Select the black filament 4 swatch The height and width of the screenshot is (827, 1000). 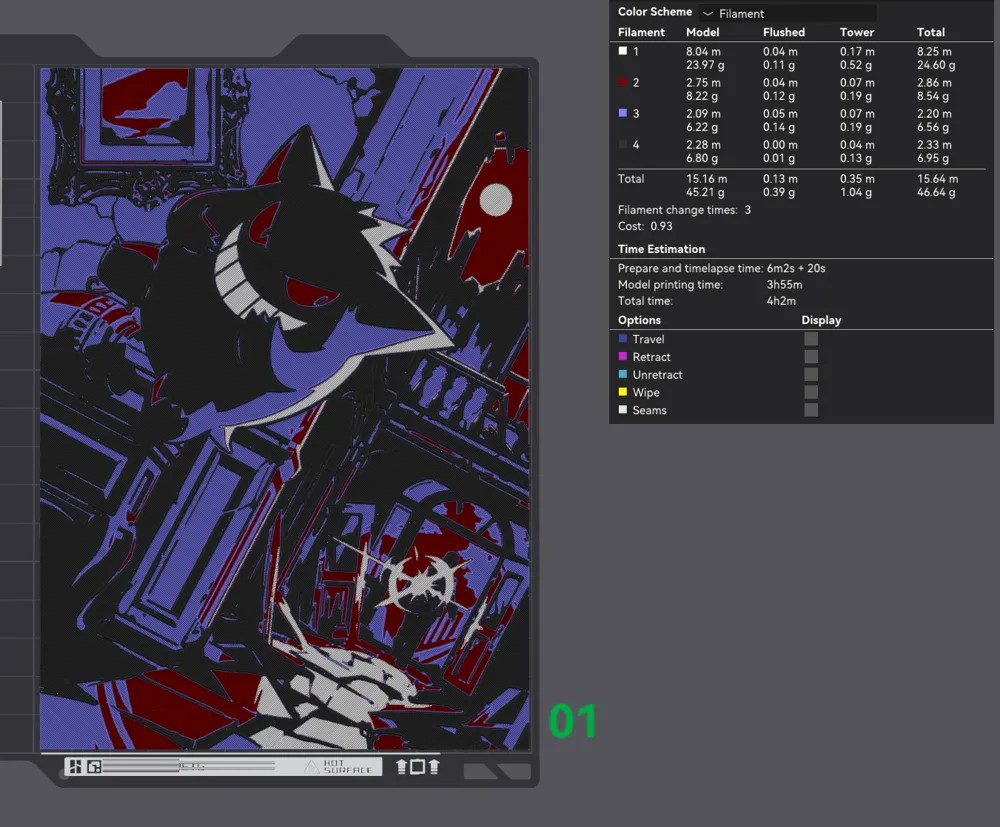(x=623, y=145)
